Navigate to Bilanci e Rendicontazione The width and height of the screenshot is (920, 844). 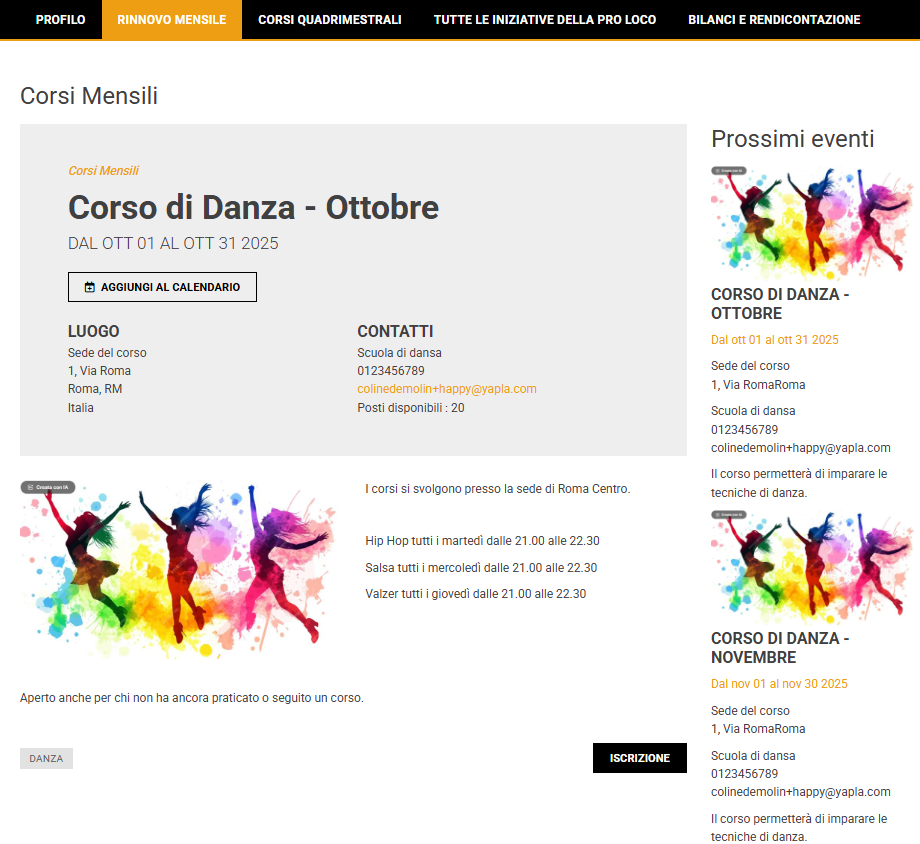coord(773,20)
